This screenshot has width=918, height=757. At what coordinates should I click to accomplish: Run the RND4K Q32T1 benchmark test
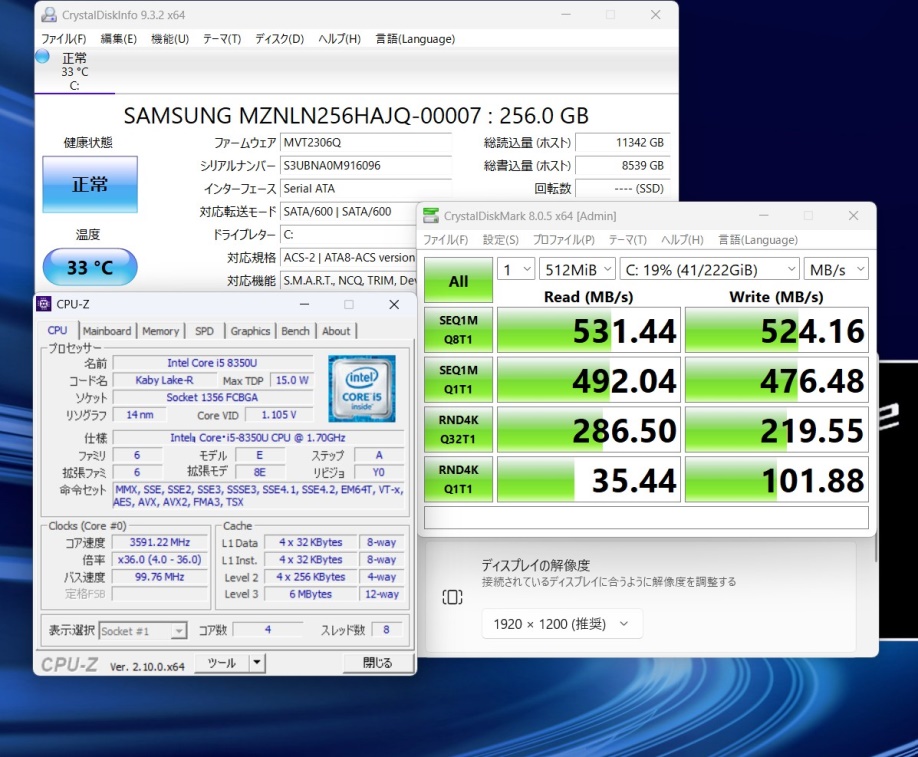[458, 429]
